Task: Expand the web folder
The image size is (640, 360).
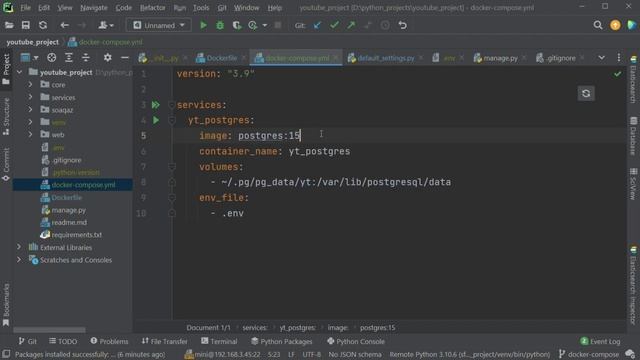Action: [30, 135]
